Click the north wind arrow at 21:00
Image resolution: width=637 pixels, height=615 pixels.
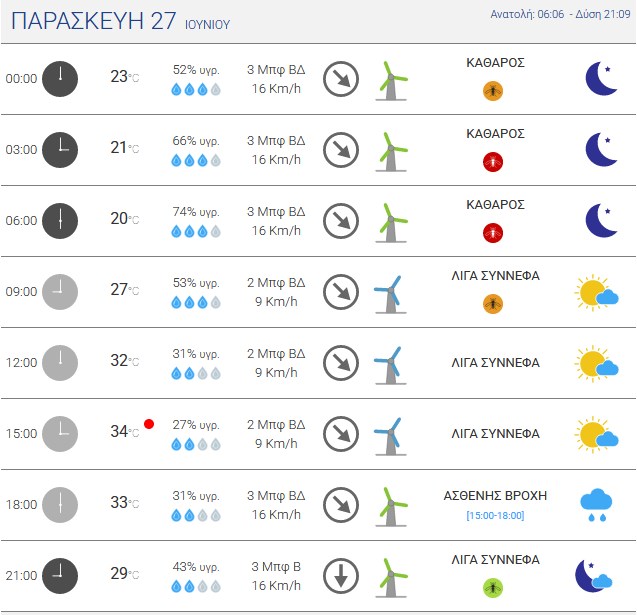[x=341, y=576]
